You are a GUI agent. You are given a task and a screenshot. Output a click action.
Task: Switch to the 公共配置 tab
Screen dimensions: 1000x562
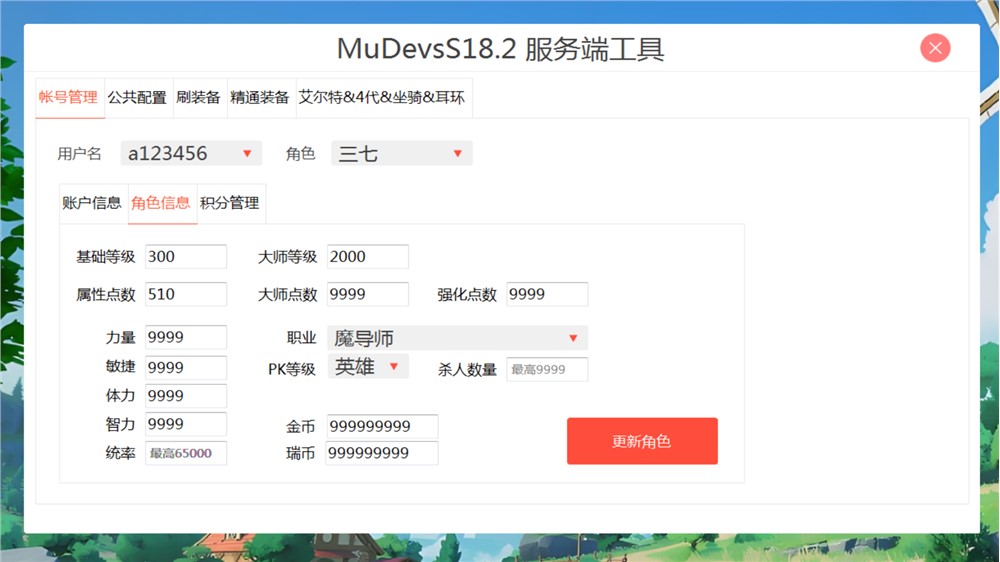pos(137,98)
